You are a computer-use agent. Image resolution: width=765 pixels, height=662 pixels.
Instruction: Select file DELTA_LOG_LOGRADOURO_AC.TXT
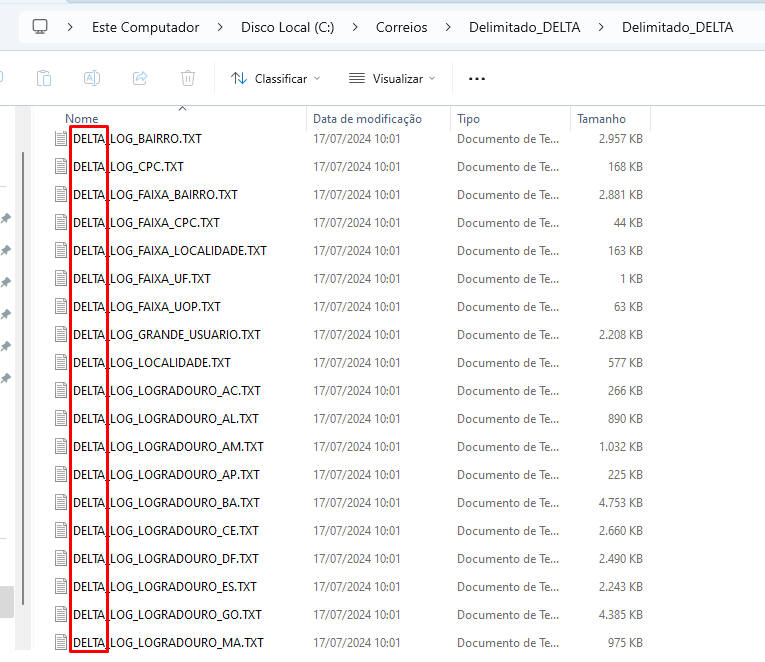(167, 391)
